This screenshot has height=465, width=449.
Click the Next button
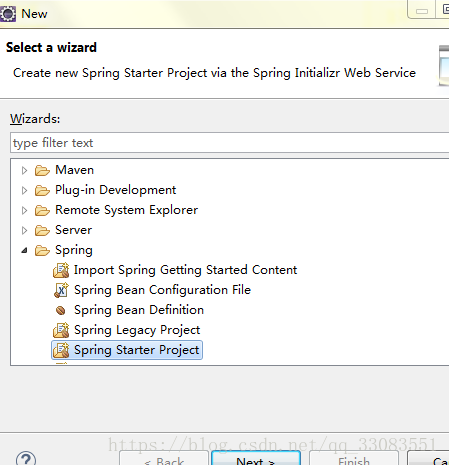256,458
